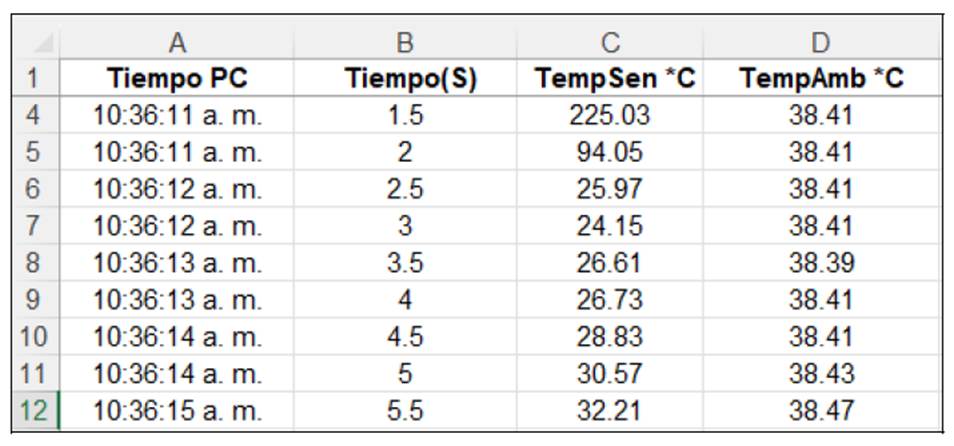Screen dimensions: 954x446
Task: Select cell containing 225.03
Action: point(610,115)
